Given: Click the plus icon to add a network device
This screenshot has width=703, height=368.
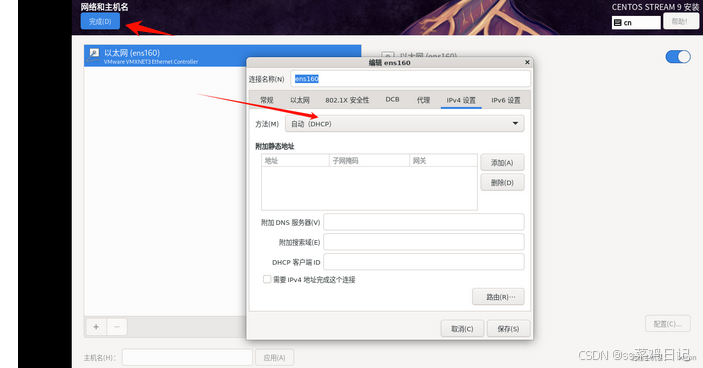Looking at the screenshot, I should (96, 327).
